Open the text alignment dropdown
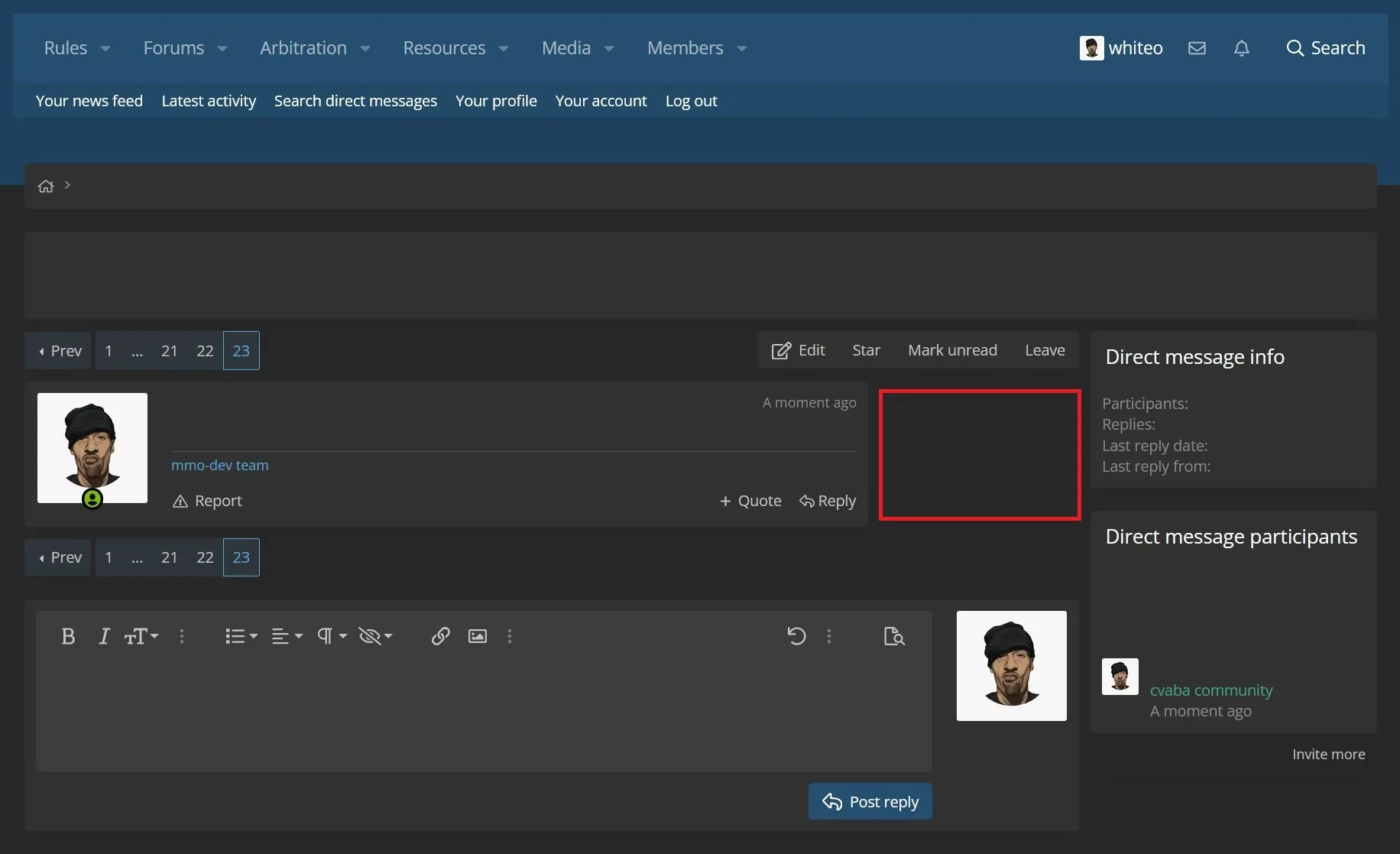 287,636
